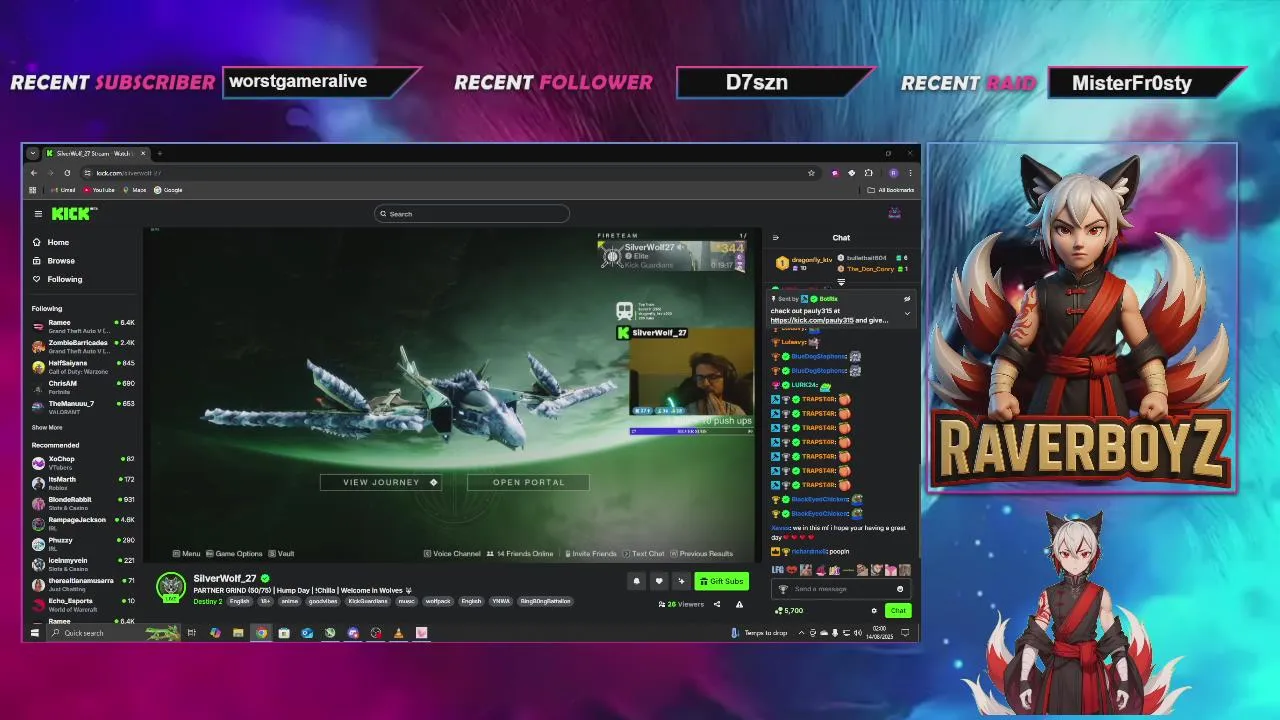Open the Kick sidebar hamburger menu
Viewport: 1280px width, 720px height.
[x=38, y=213]
